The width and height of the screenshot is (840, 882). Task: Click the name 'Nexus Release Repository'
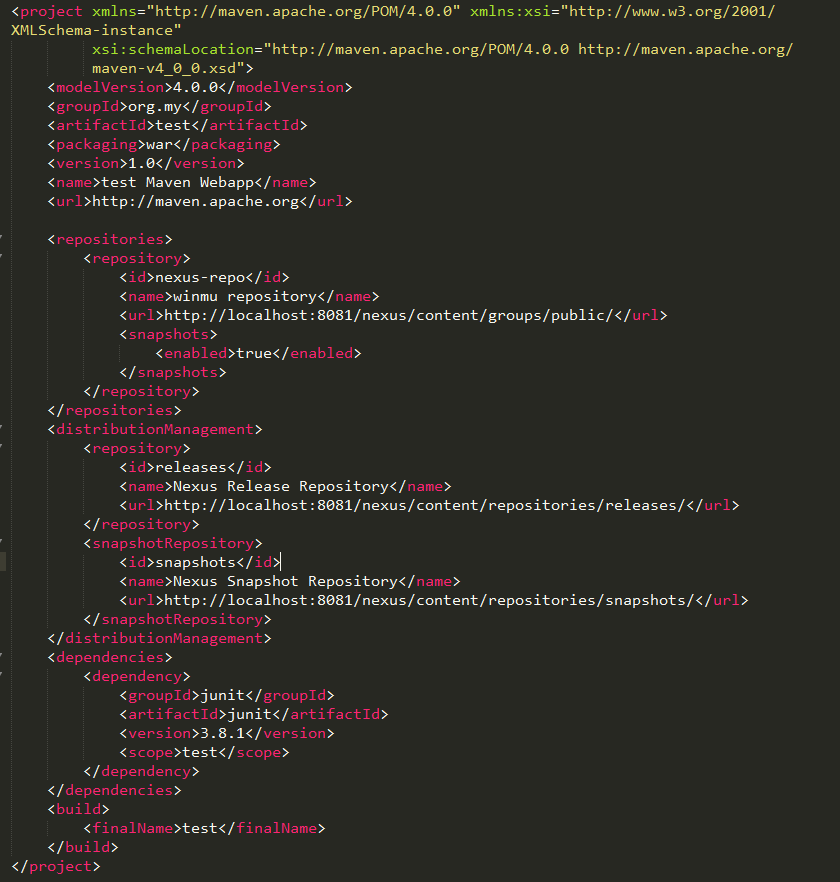tap(281, 486)
